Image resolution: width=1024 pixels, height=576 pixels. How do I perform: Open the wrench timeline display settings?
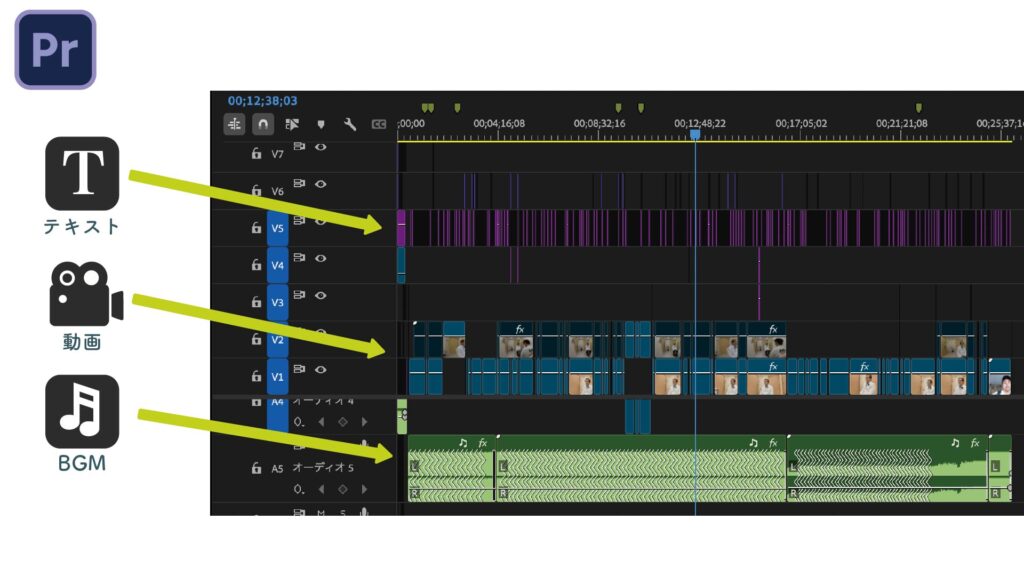pyautogui.click(x=350, y=124)
